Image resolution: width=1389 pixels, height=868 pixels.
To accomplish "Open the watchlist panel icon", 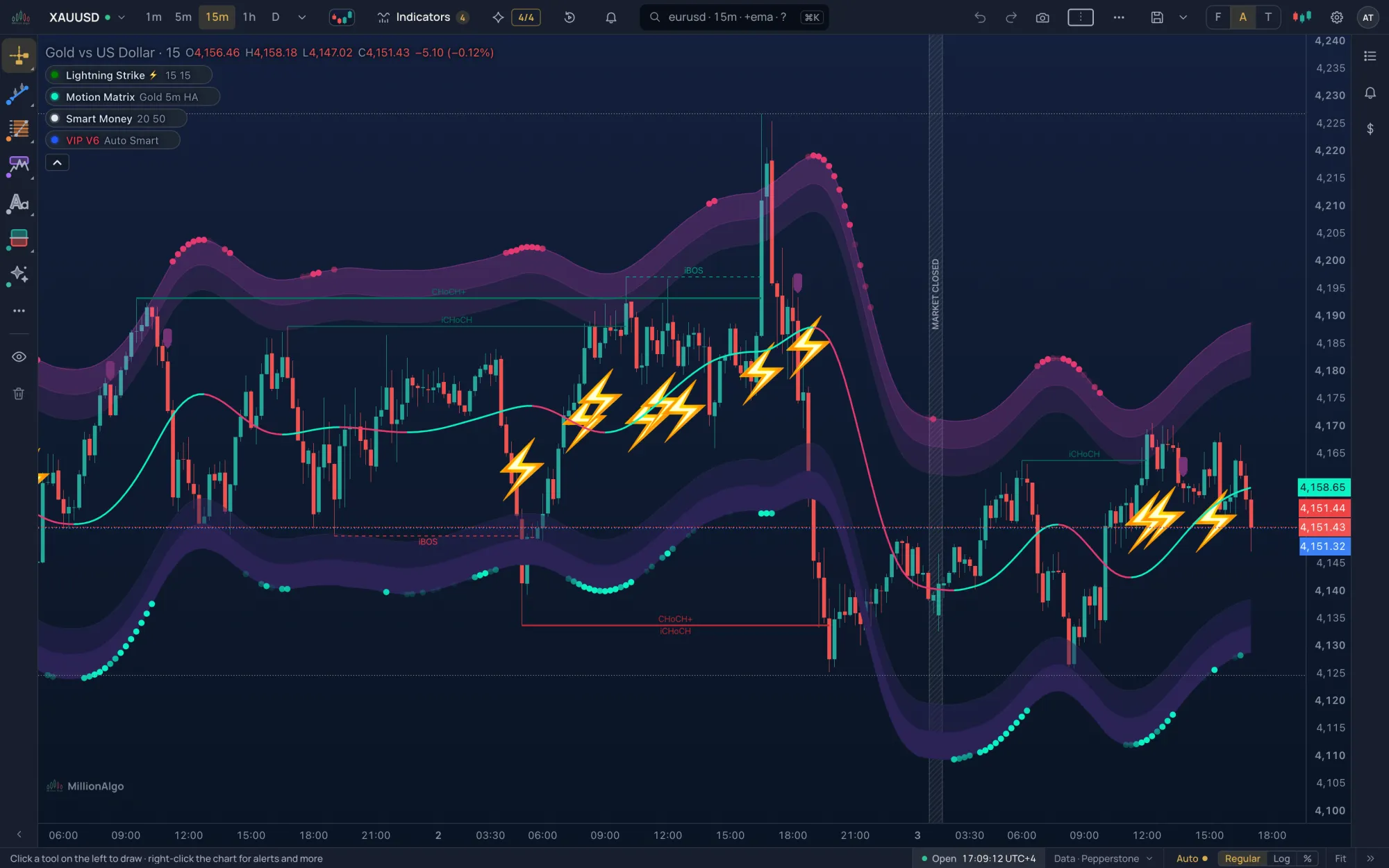I will tap(1370, 56).
